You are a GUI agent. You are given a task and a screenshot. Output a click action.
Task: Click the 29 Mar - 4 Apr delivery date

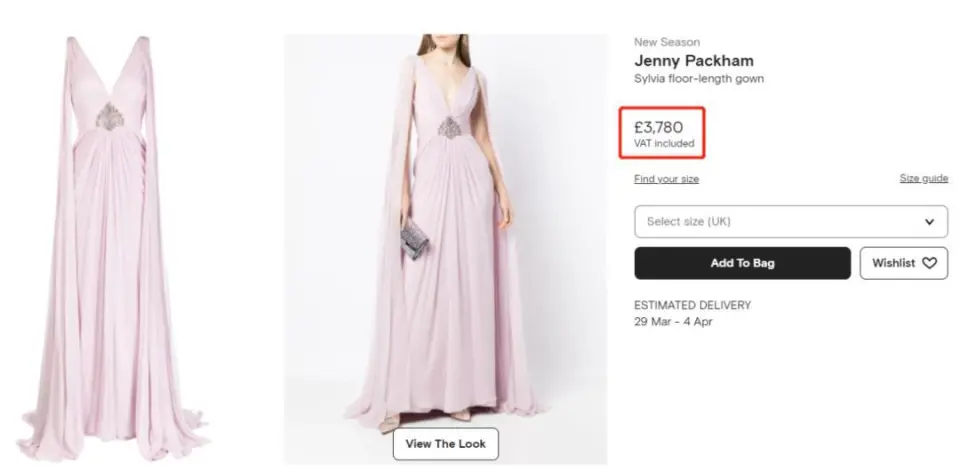coord(675,322)
